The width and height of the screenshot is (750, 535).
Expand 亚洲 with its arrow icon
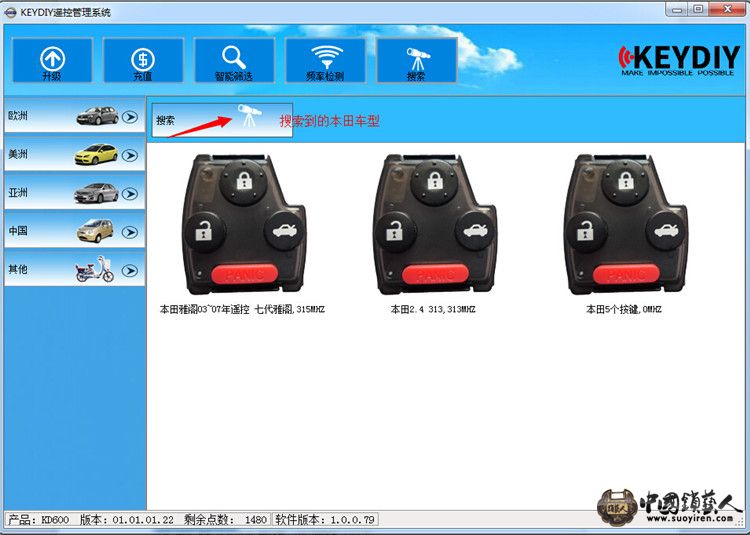point(130,194)
